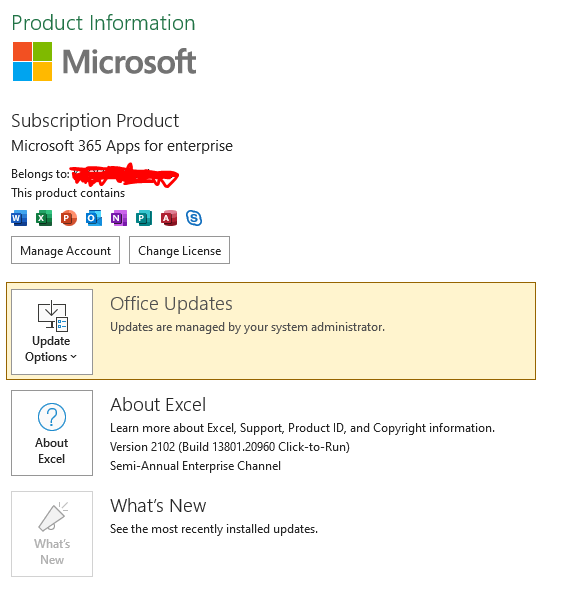Click the What's New button
The image size is (564, 611).
point(52,534)
